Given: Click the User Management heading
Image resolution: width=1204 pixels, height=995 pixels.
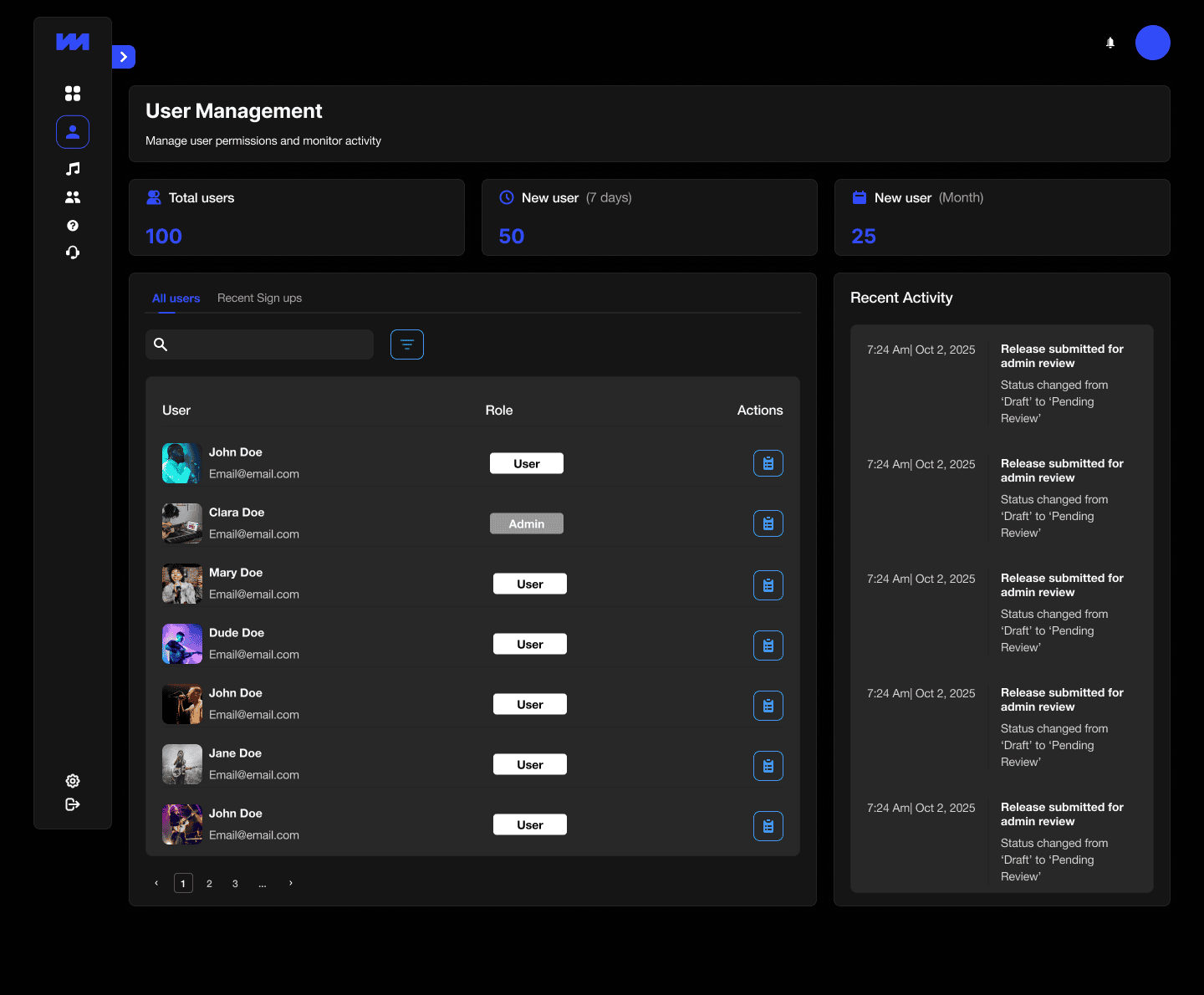Looking at the screenshot, I should pos(234,111).
